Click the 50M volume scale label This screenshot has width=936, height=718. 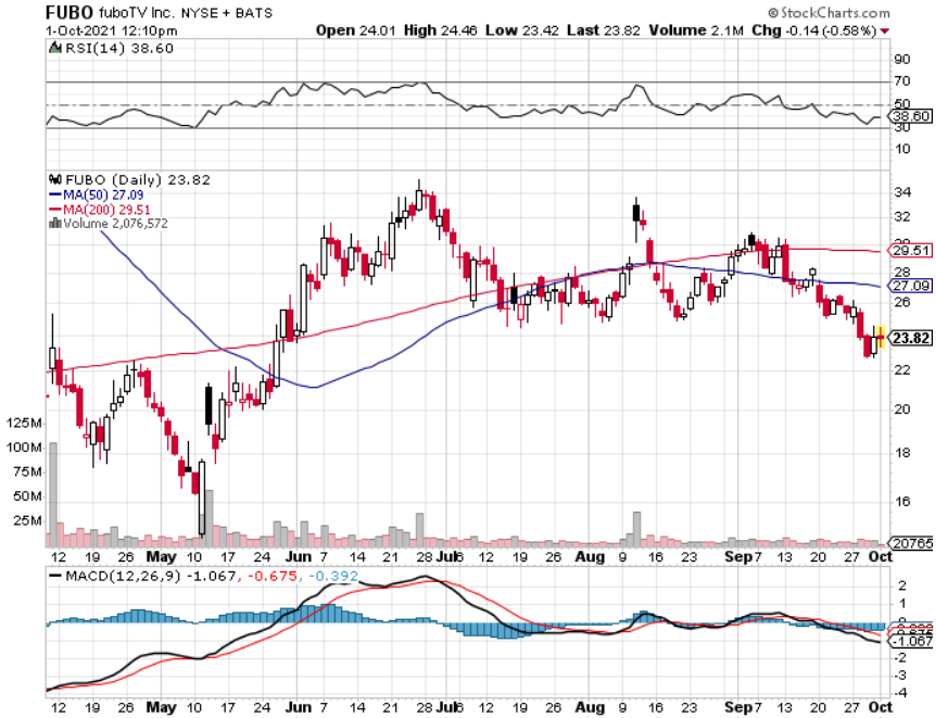click(27, 497)
